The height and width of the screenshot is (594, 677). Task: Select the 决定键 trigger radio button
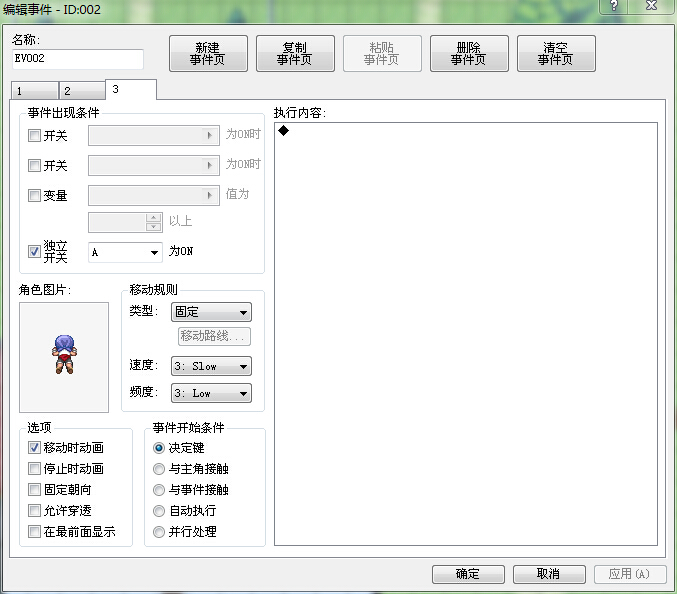click(x=159, y=448)
